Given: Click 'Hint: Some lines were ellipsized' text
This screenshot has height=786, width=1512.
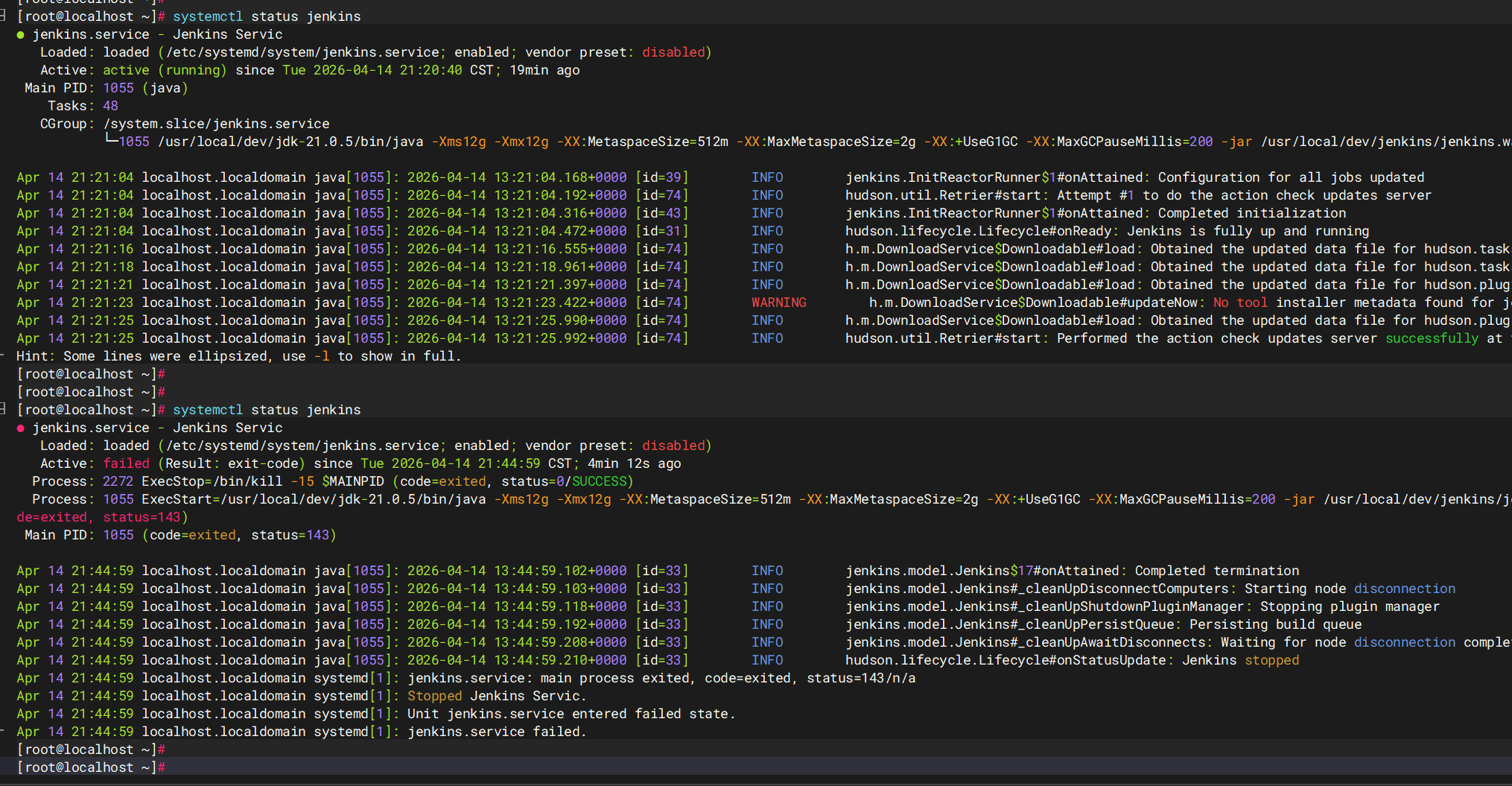Looking at the screenshot, I should click(142, 356).
